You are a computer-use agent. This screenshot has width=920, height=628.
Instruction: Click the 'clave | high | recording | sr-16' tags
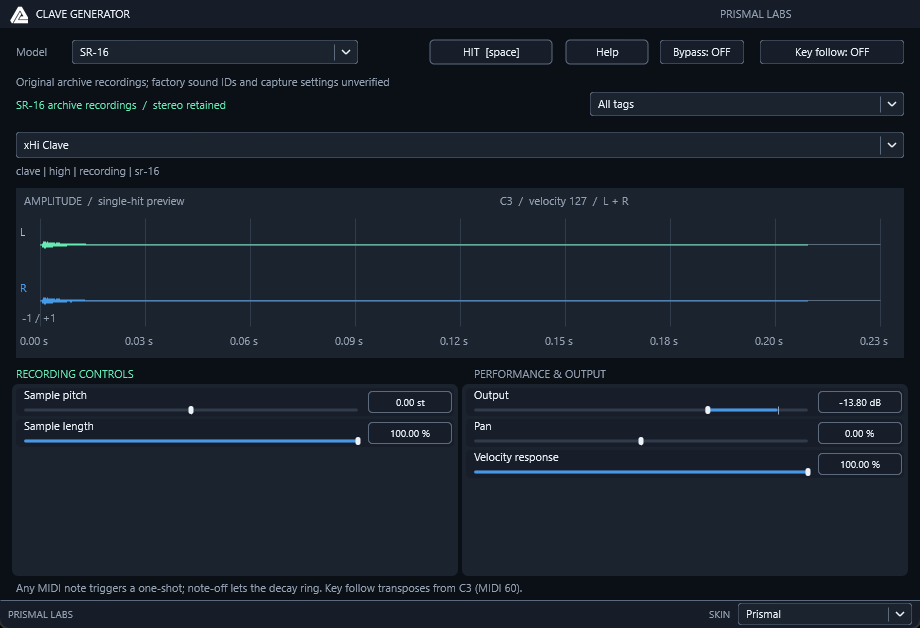pyautogui.click(x=87, y=171)
